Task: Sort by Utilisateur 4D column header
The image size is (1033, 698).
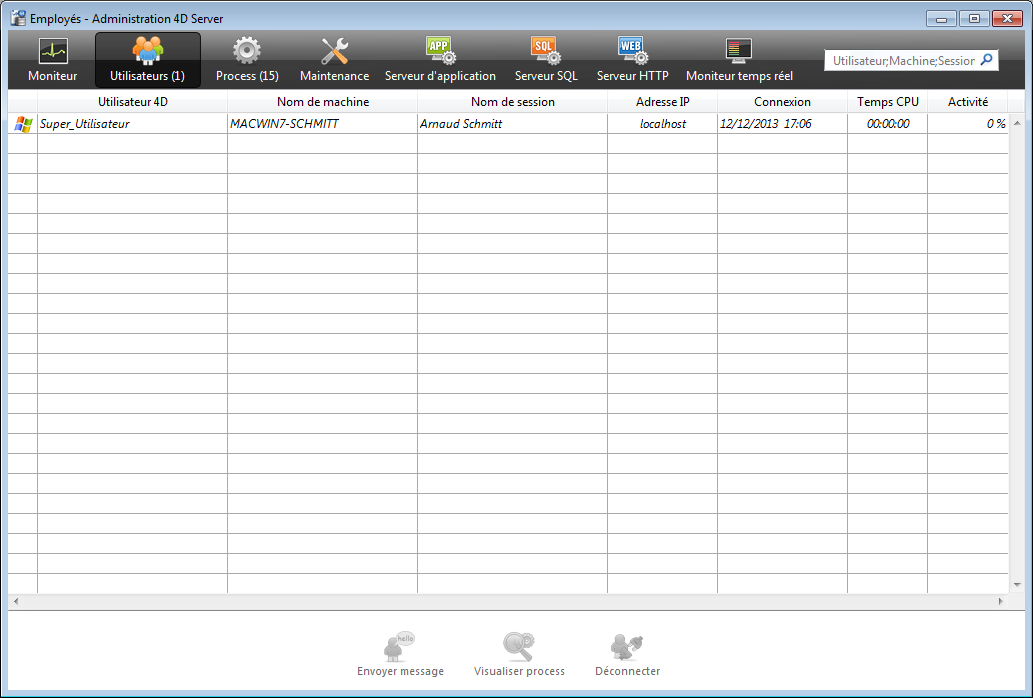Action: (133, 102)
